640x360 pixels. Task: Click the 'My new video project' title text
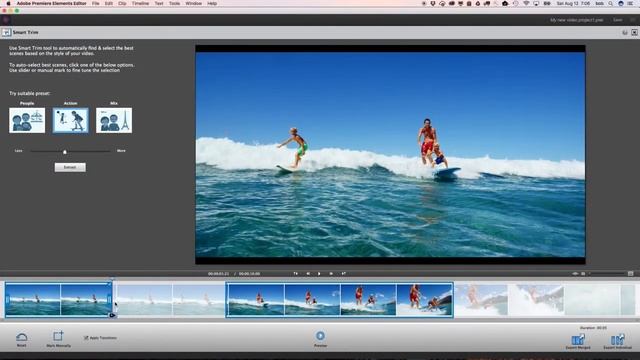(x=576, y=20)
